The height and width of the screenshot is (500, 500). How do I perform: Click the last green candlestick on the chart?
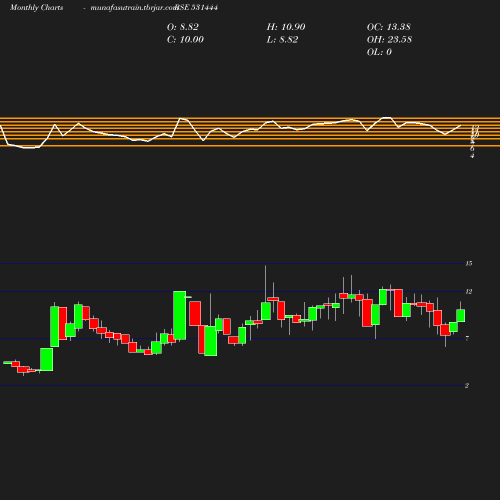point(461,315)
